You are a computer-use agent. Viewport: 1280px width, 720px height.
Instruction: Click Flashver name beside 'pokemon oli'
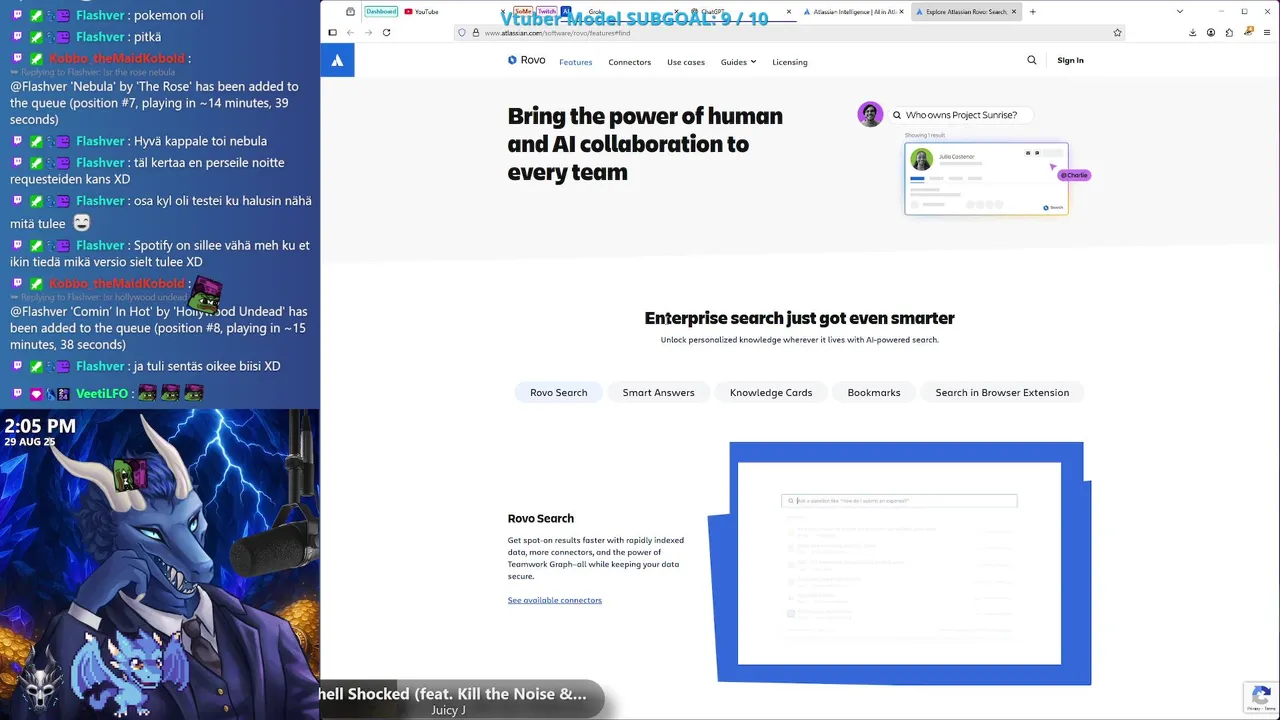[x=100, y=16]
